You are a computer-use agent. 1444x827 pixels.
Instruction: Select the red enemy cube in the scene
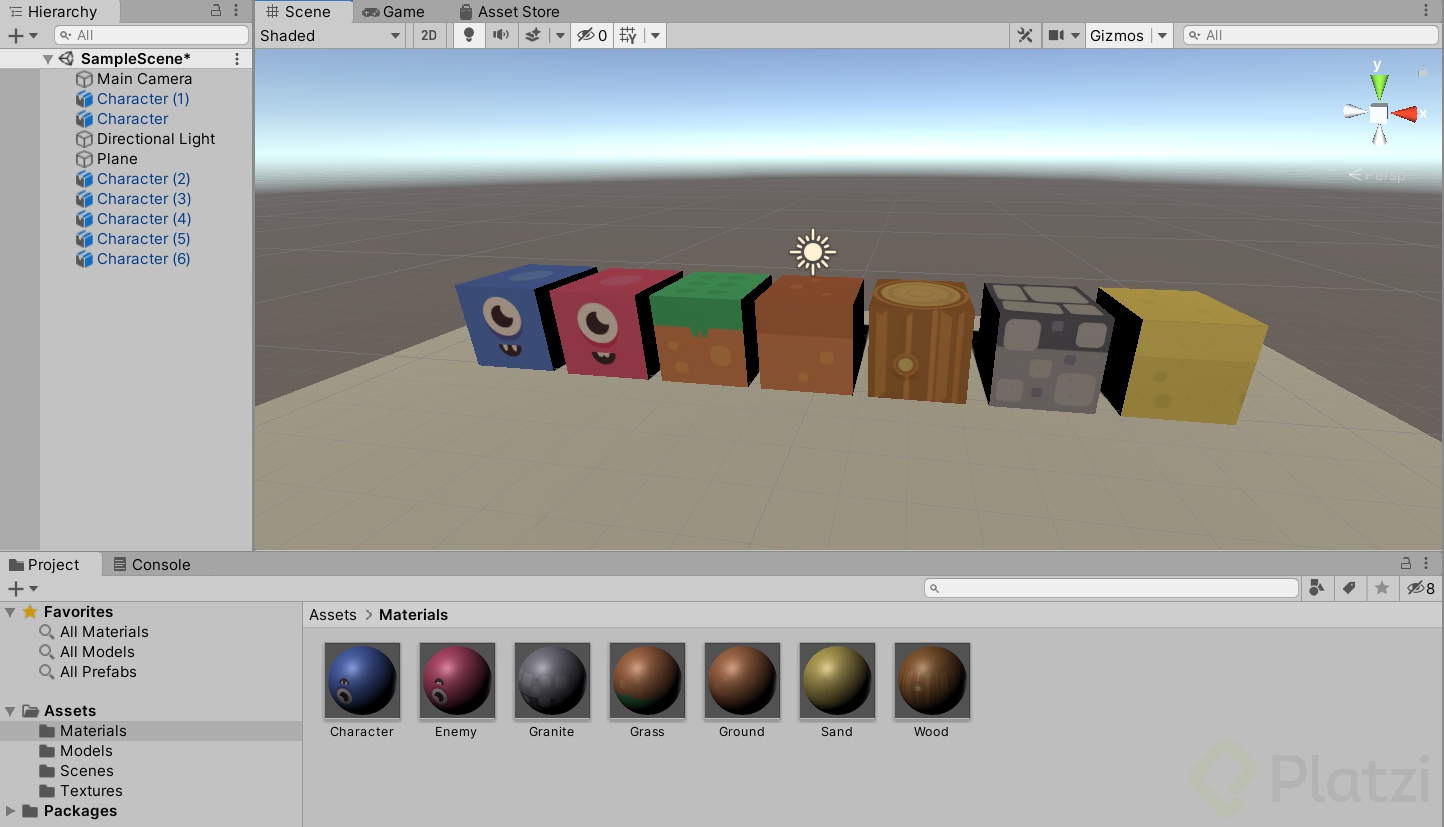[608, 323]
